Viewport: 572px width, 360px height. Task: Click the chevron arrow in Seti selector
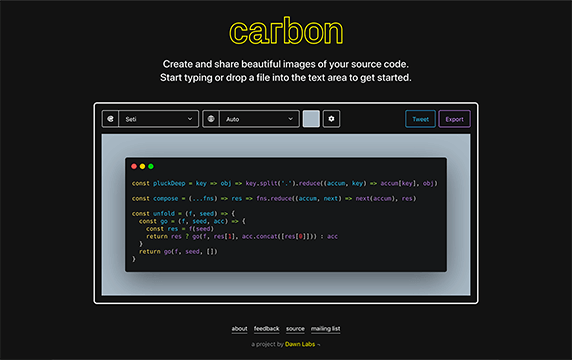pos(190,119)
